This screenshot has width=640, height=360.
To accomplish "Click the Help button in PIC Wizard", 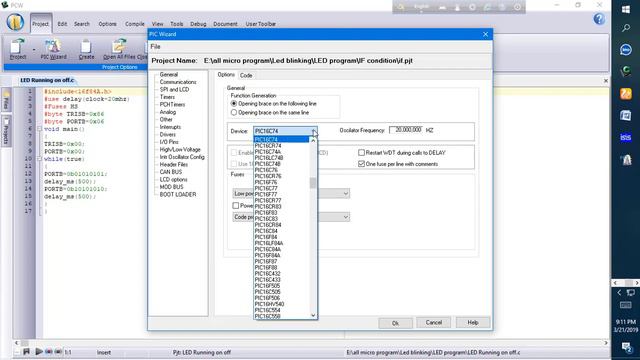I will [473, 322].
